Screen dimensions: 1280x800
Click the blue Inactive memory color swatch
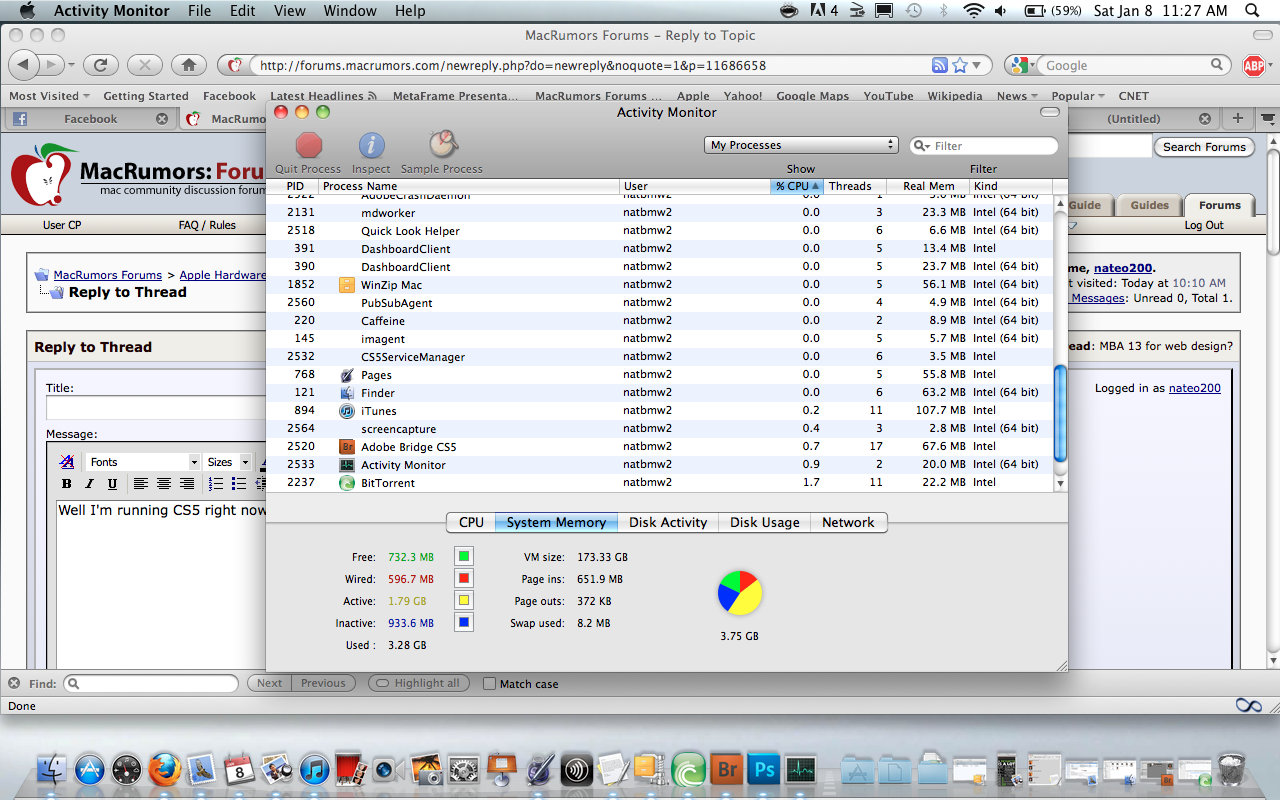coord(463,622)
